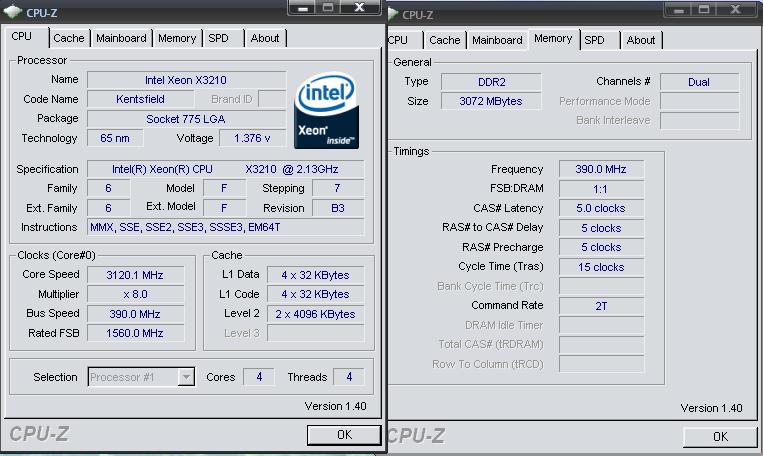The height and width of the screenshot is (456, 763).
Task: Click Channels # value Dual
Action: (x=699, y=82)
